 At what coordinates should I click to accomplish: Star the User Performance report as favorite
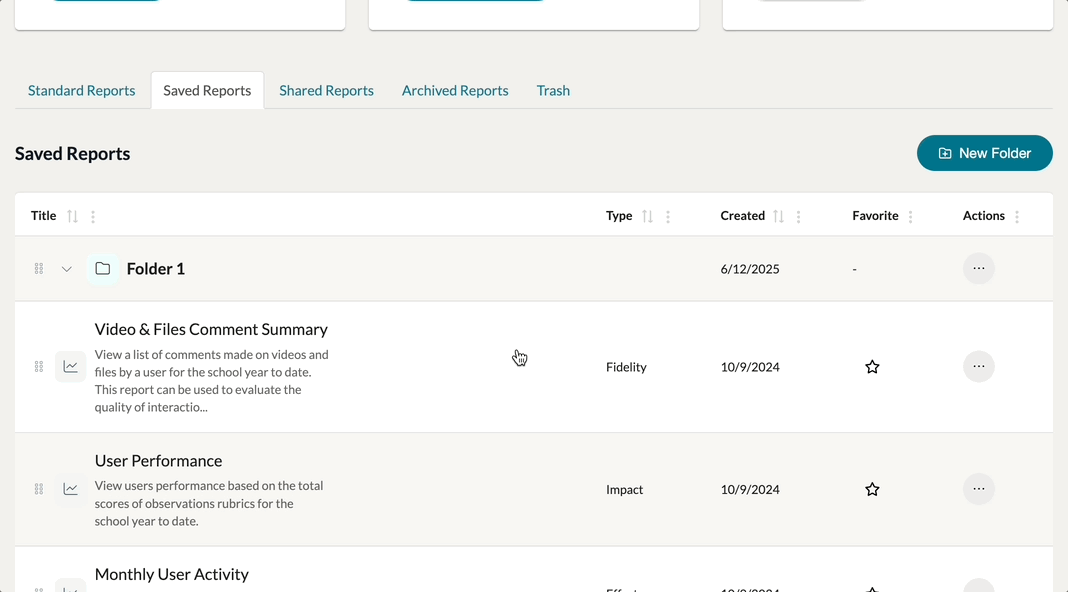872,489
